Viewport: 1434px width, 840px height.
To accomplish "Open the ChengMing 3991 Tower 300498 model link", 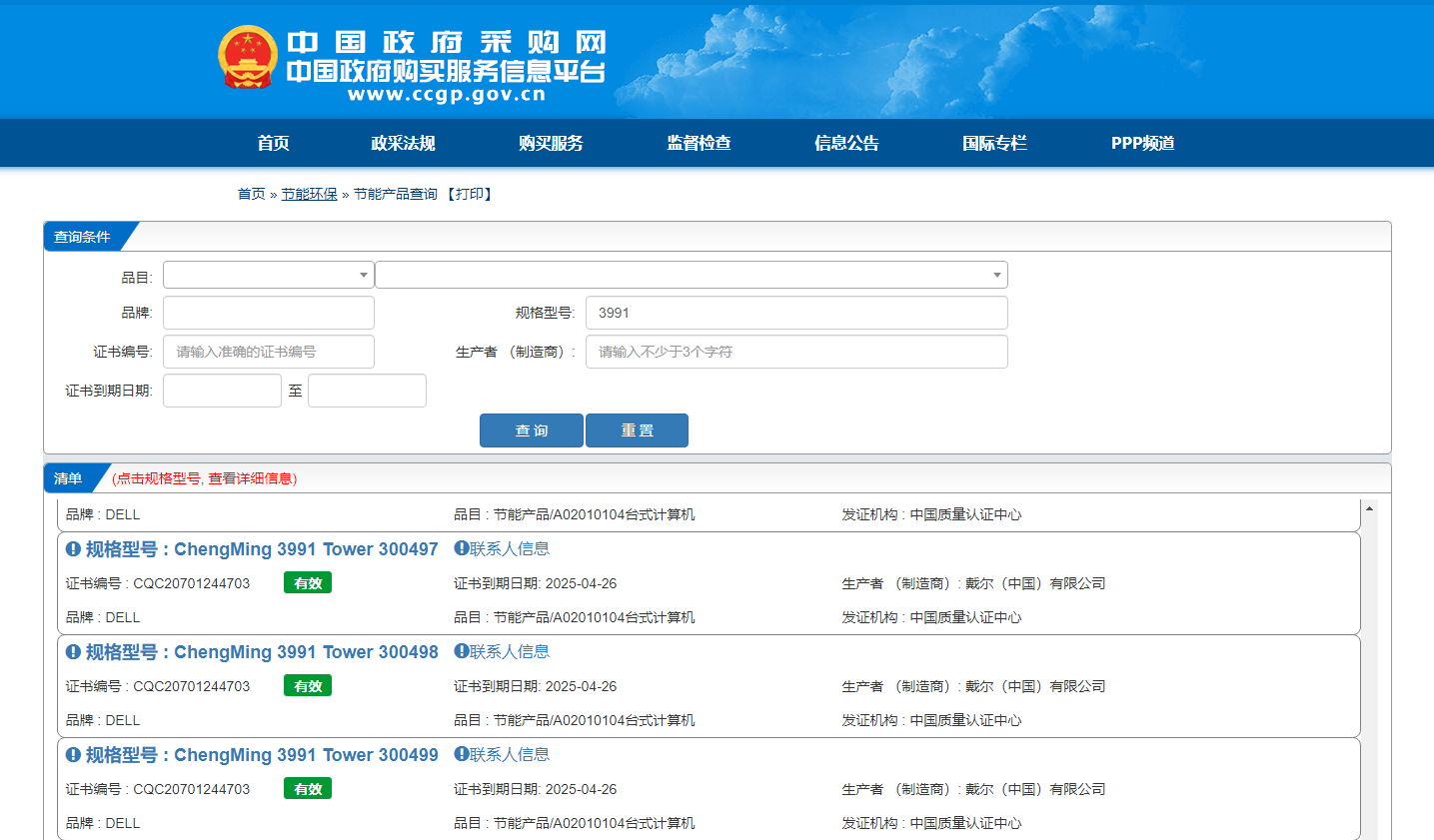I will click(x=306, y=652).
